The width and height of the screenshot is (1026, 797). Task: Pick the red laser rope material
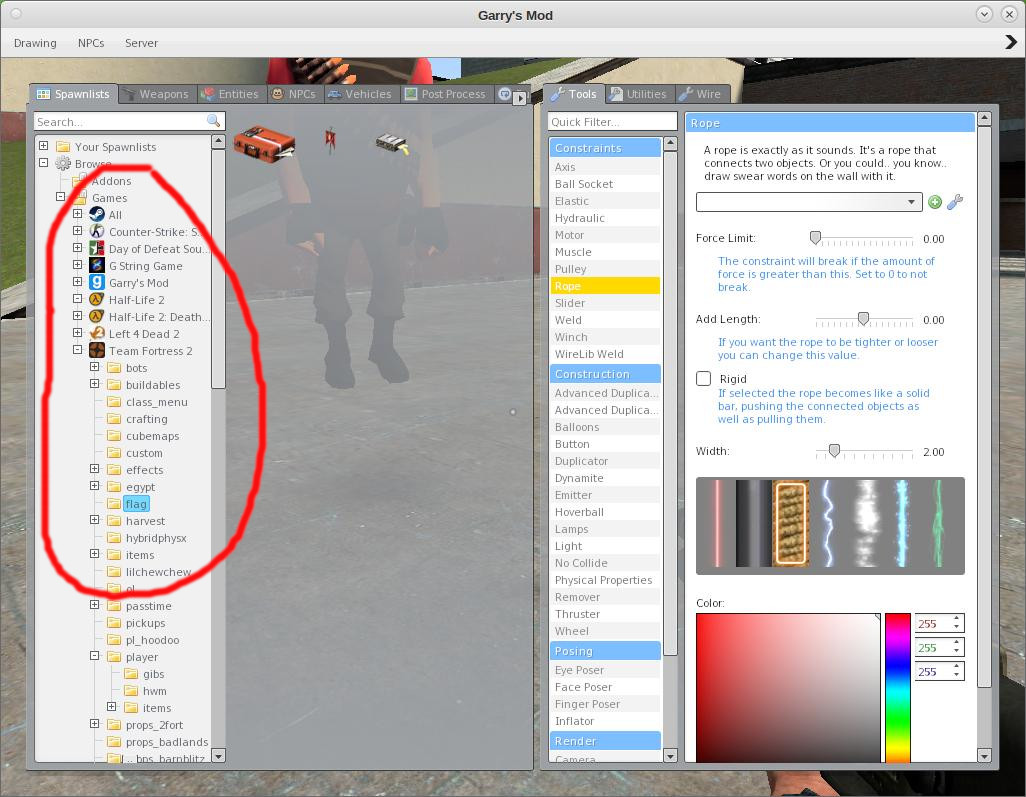pyautogui.click(x=717, y=523)
